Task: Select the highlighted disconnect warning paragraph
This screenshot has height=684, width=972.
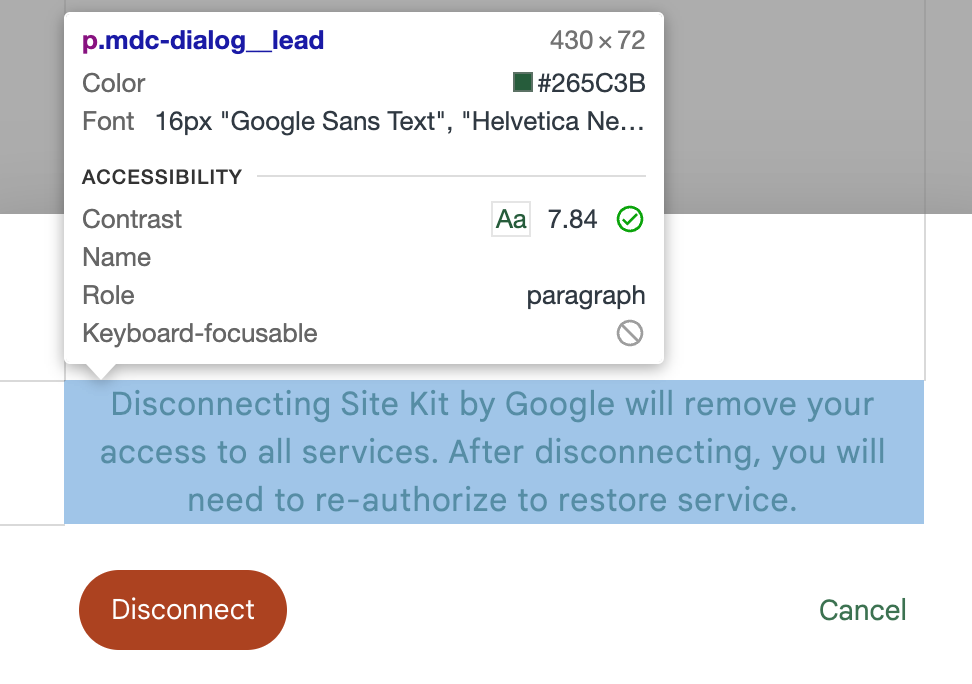Action: (492, 451)
